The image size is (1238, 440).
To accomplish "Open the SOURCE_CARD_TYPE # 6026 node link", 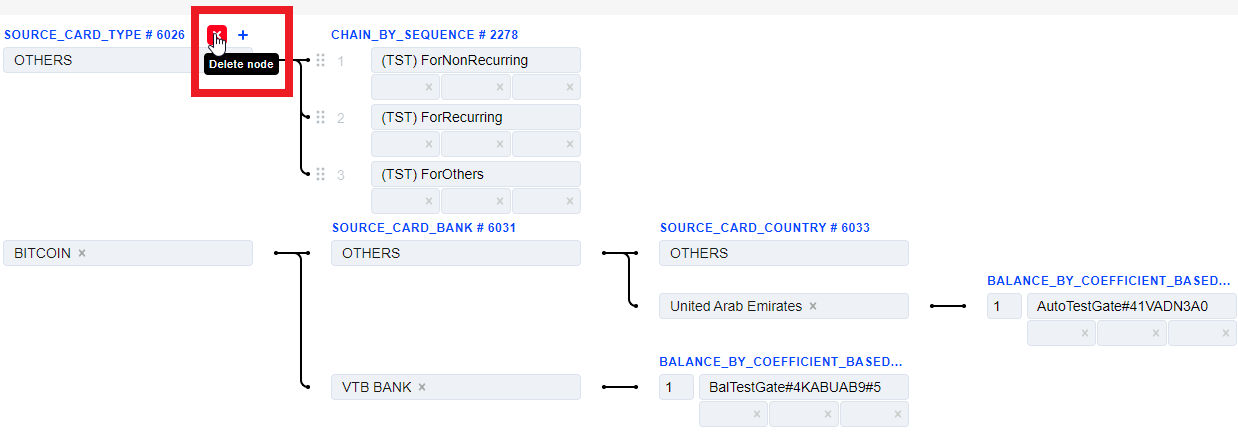I will [x=94, y=35].
